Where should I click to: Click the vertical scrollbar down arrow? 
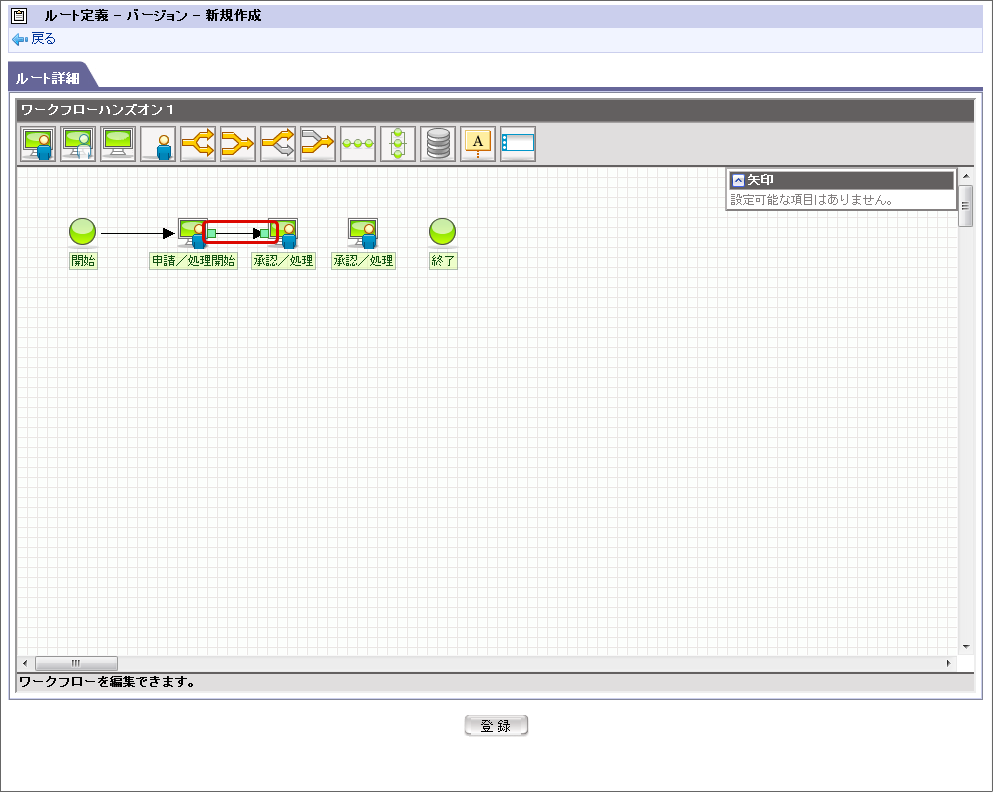point(966,647)
